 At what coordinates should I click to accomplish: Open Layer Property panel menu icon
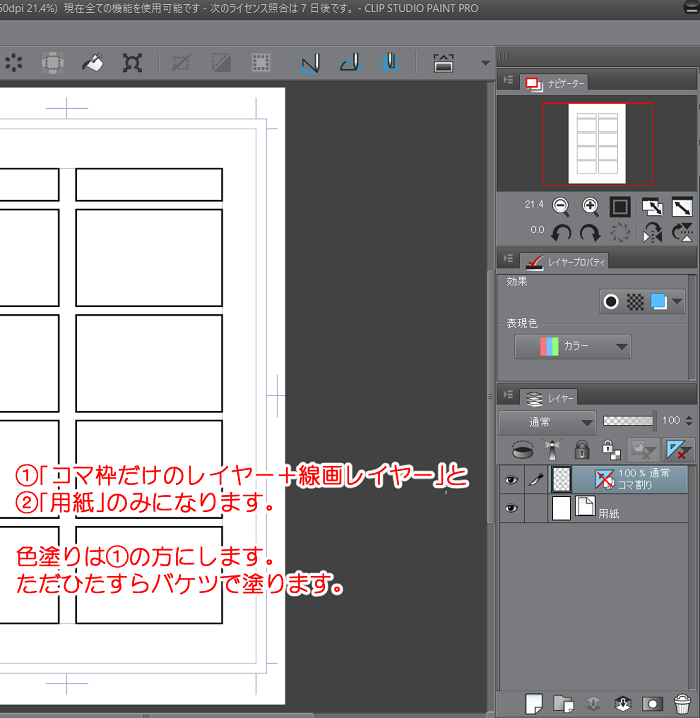508,258
